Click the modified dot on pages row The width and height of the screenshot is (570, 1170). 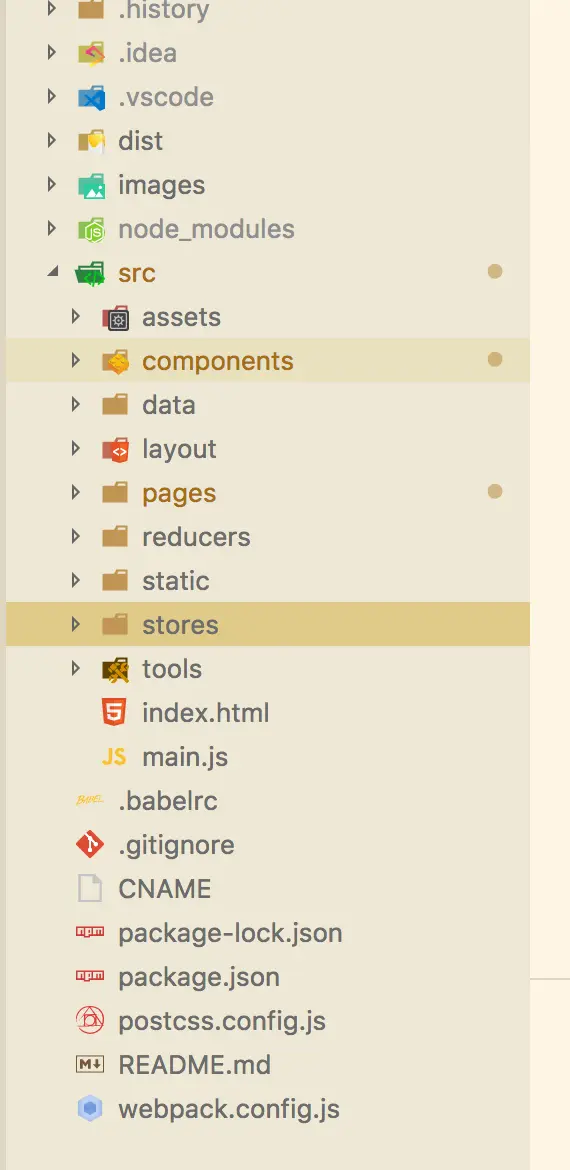[495, 492]
